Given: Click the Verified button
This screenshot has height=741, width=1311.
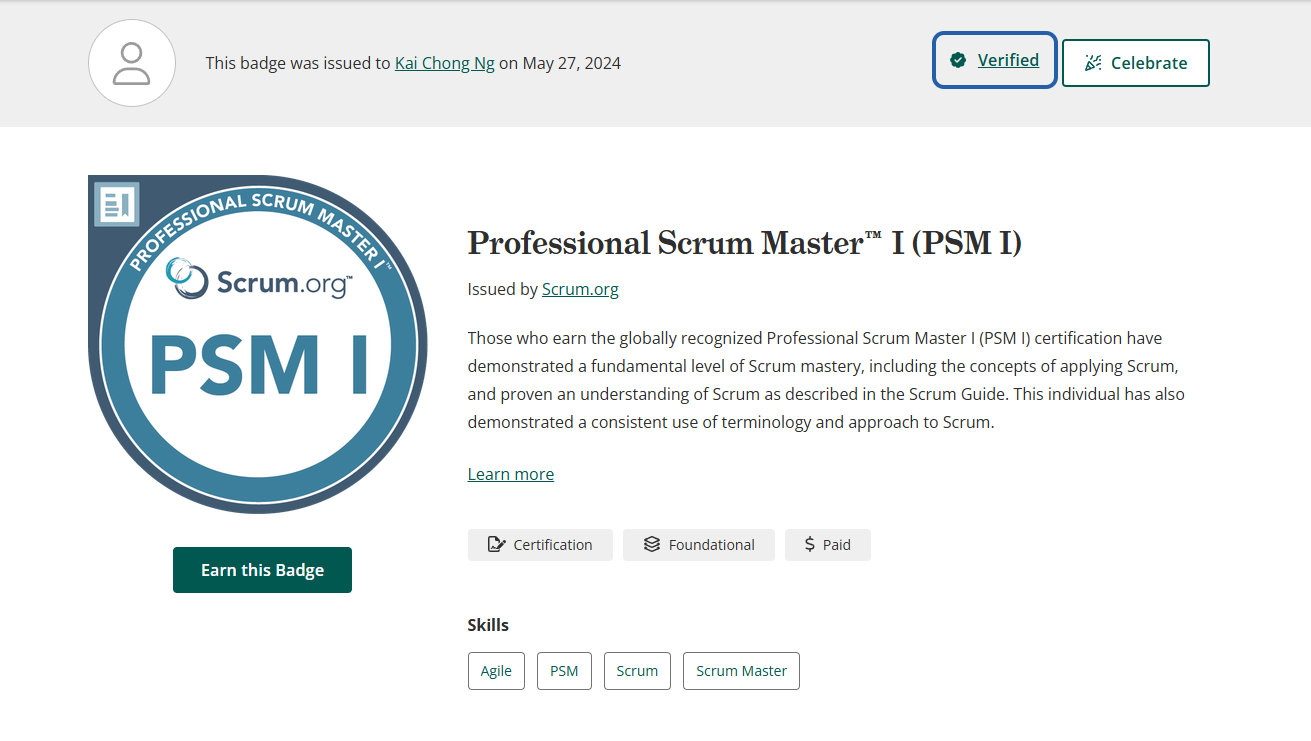Looking at the screenshot, I should (995, 60).
